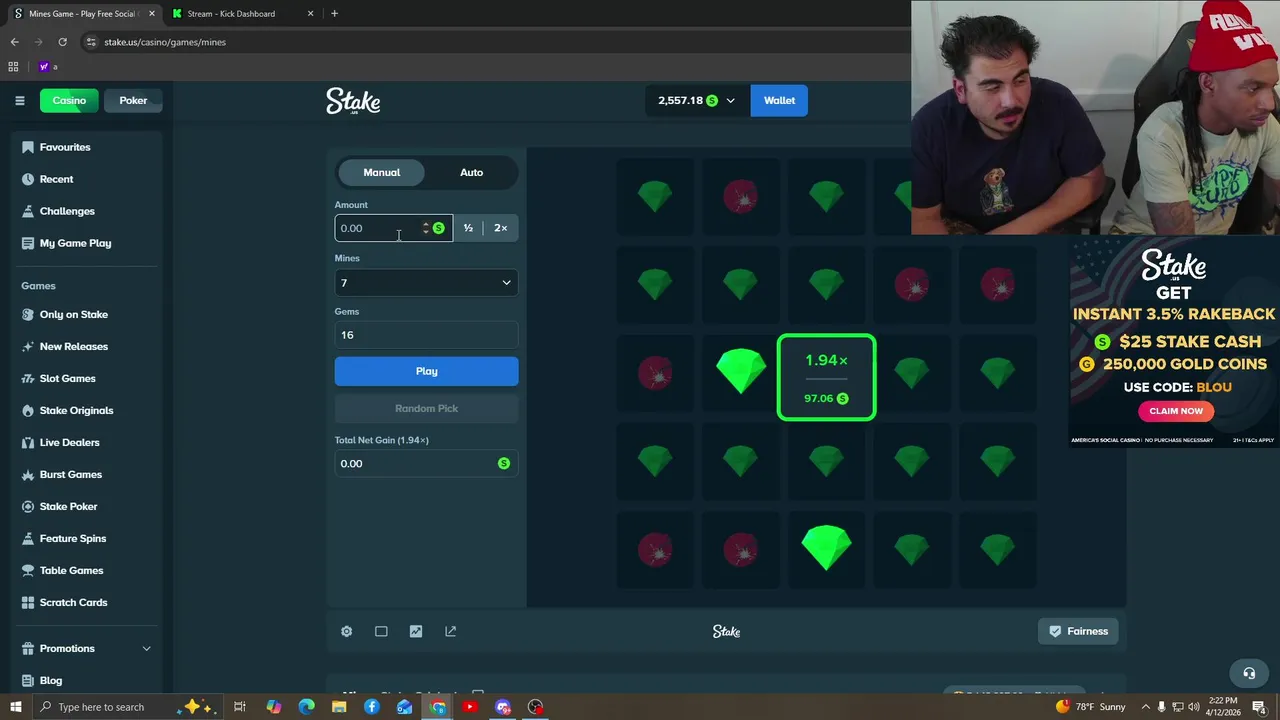
Task: Double the bet with 2× button
Action: coord(500,228)
